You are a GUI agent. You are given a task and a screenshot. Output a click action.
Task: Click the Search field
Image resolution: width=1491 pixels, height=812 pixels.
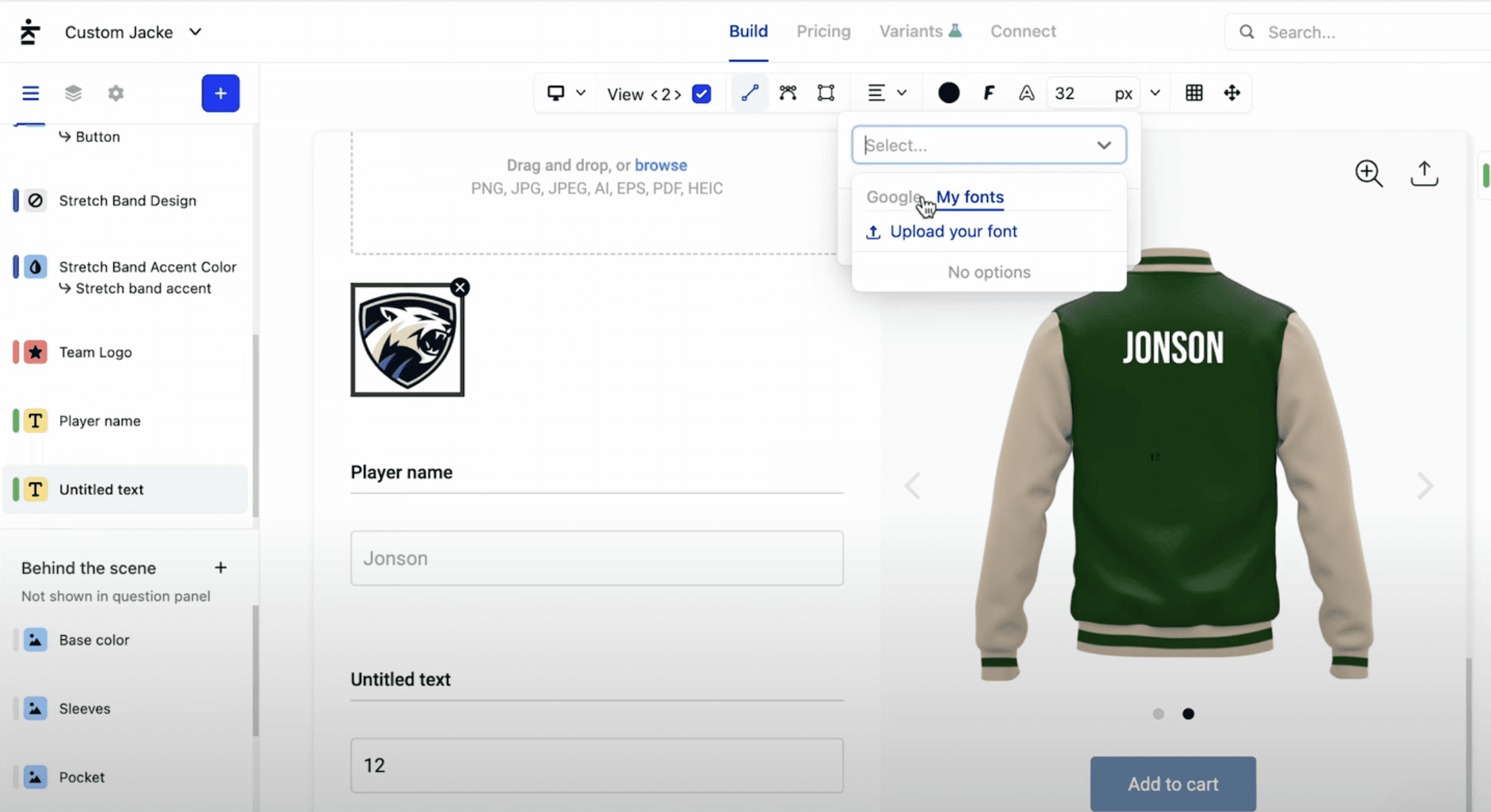(1358, 32)
